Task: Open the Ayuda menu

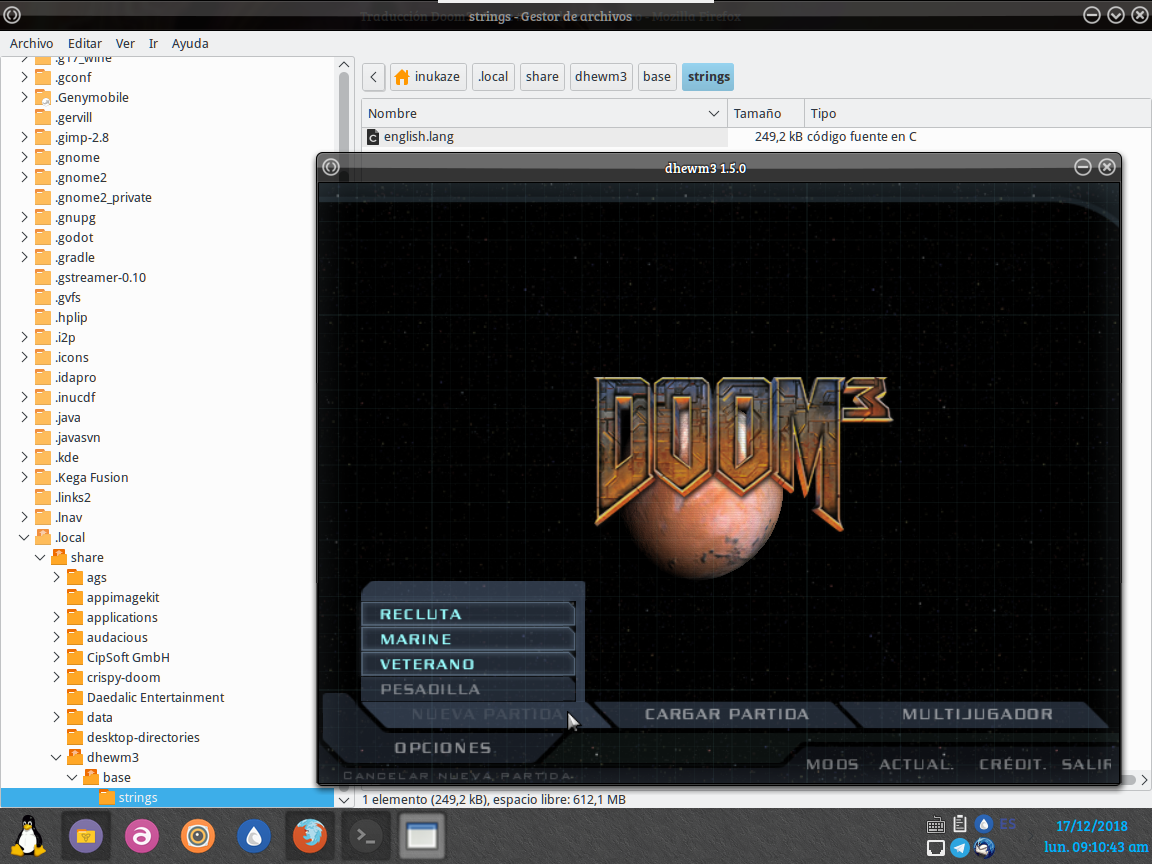Action: pos(190,43)
